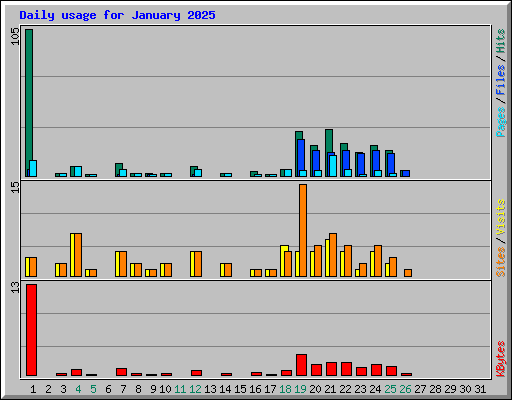Click the red KBytes legend label
The image size is (512, 400).
(500, 359)
